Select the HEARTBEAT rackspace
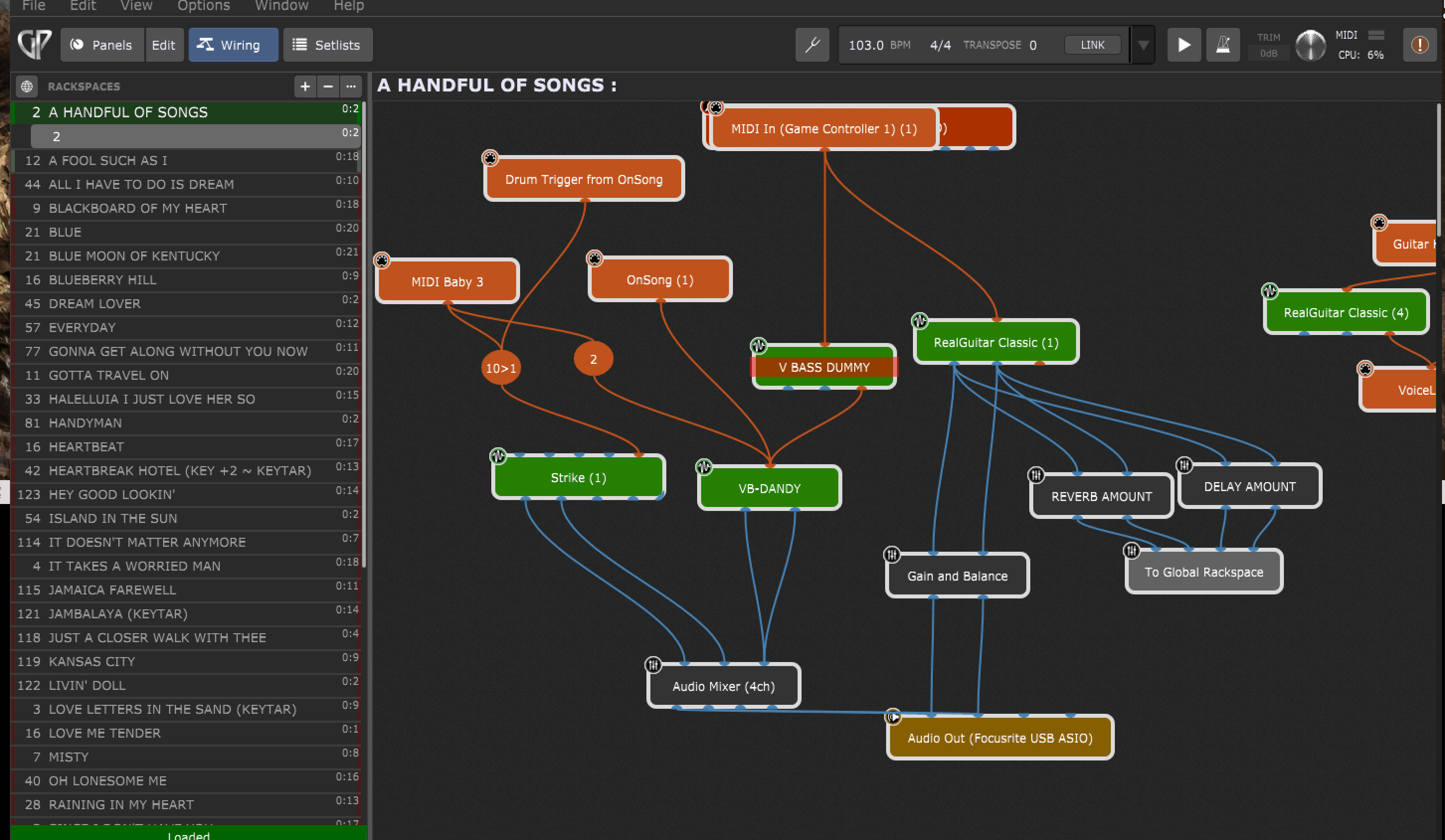 [186, 446]
